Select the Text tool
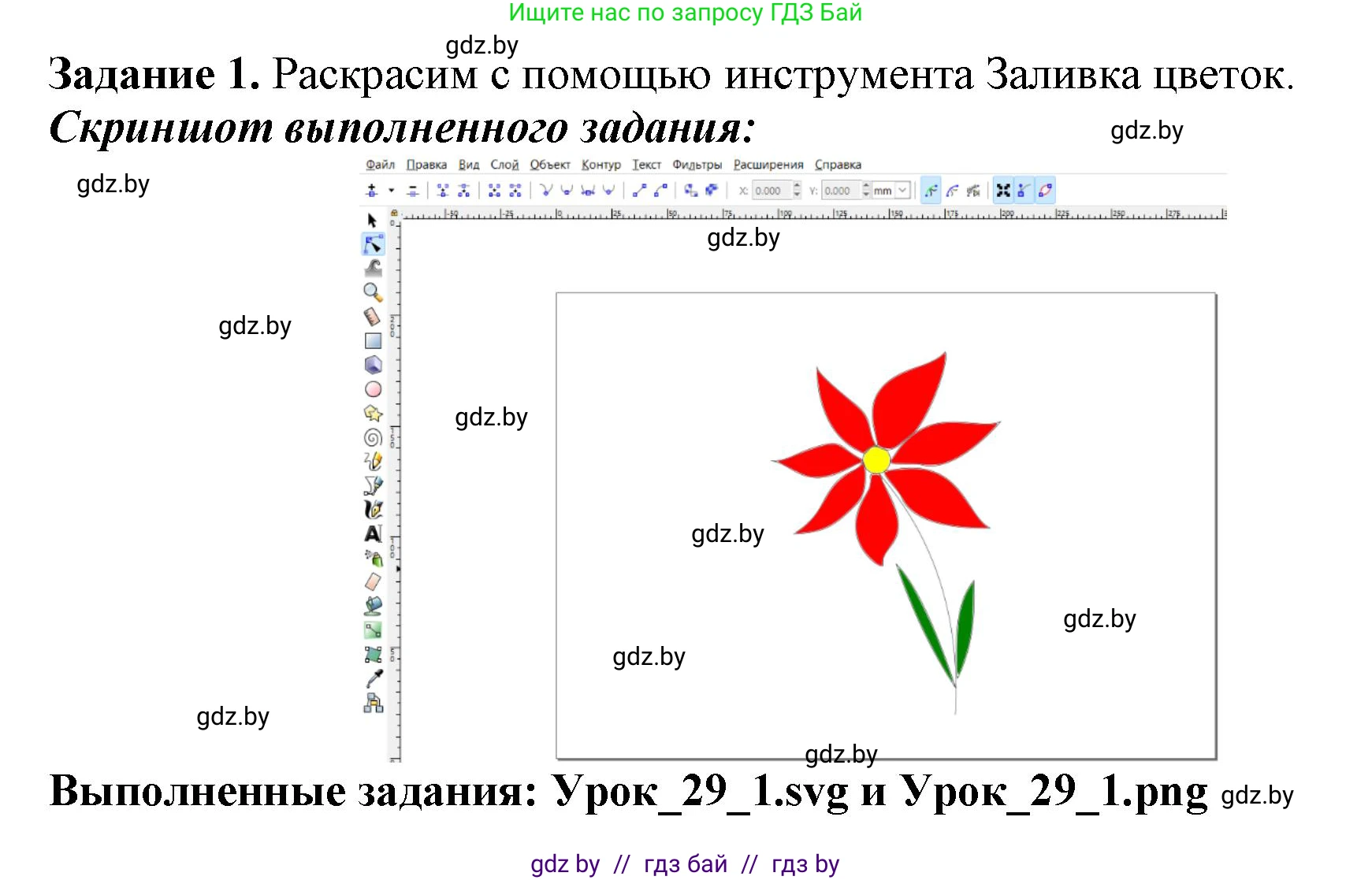 point(372,531)
